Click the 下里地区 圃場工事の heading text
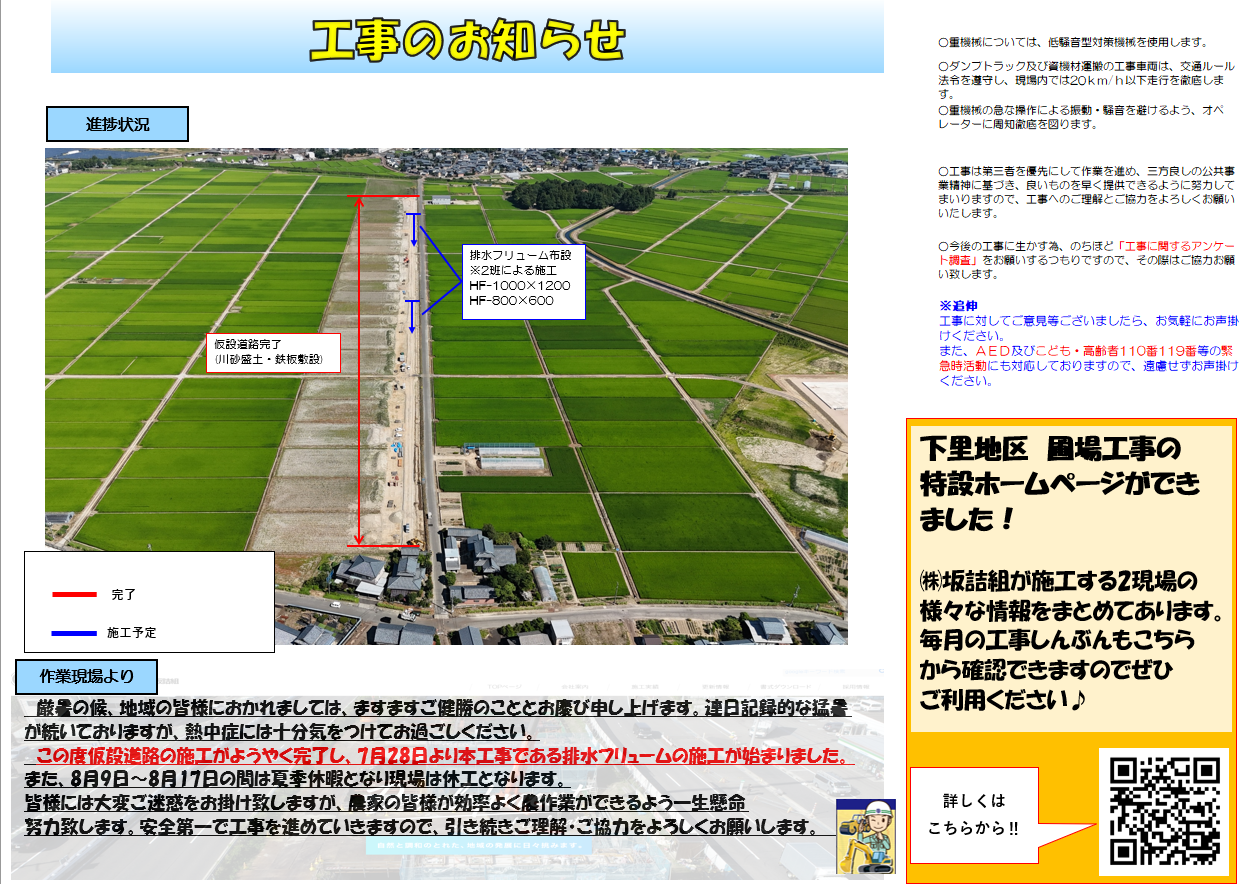The height and width of the screenshot is (884, 1242). point(1050,448)
